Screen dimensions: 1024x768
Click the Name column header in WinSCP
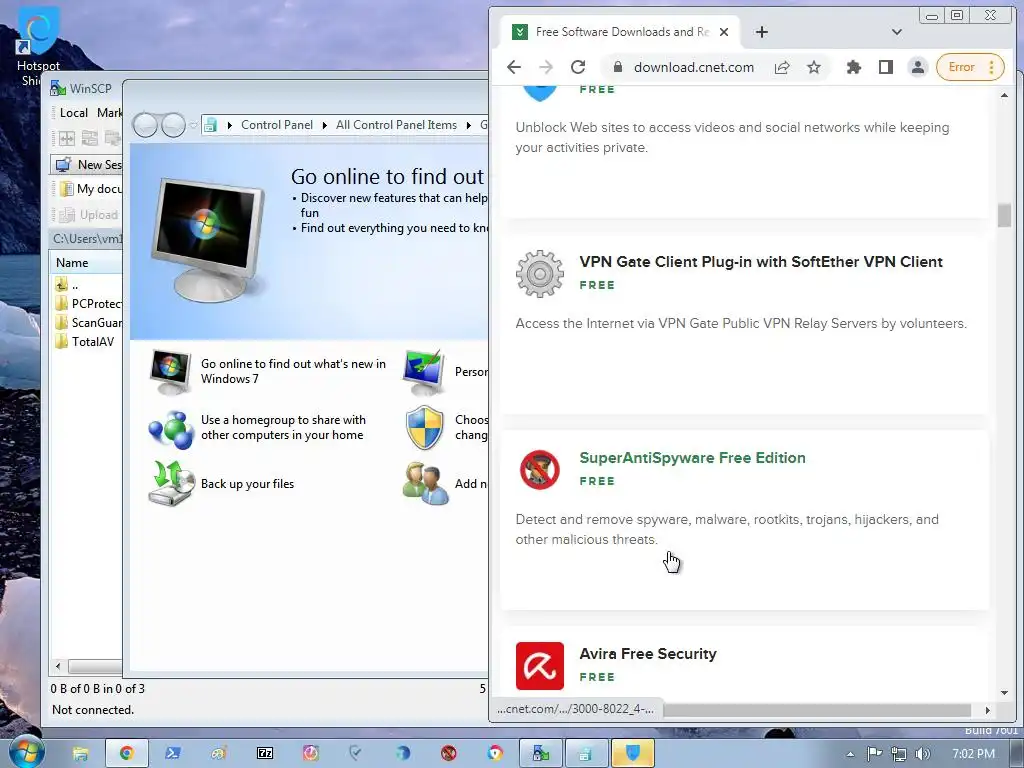(x=86, y=263)
